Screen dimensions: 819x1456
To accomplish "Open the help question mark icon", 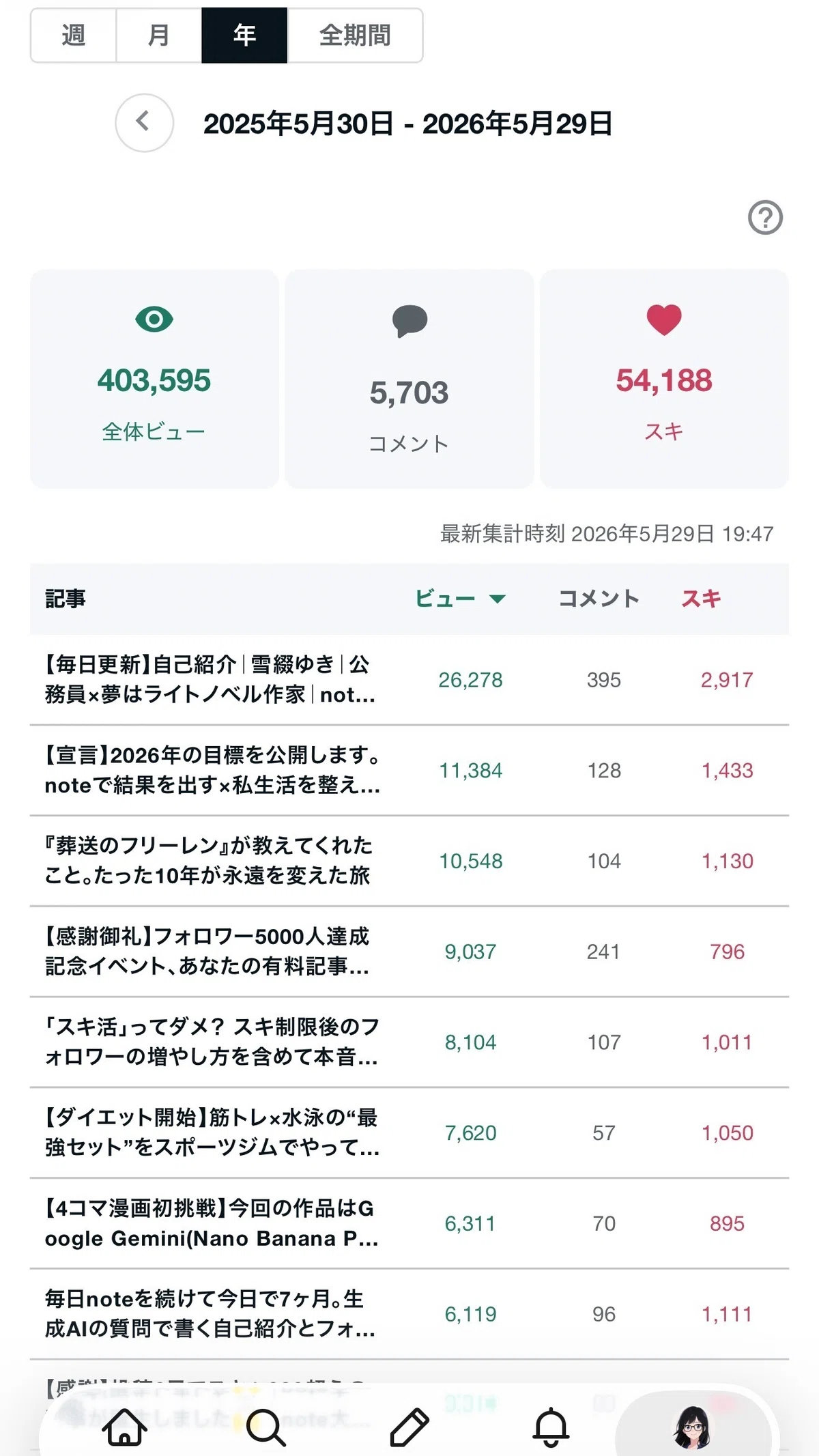I will [765, 218].
